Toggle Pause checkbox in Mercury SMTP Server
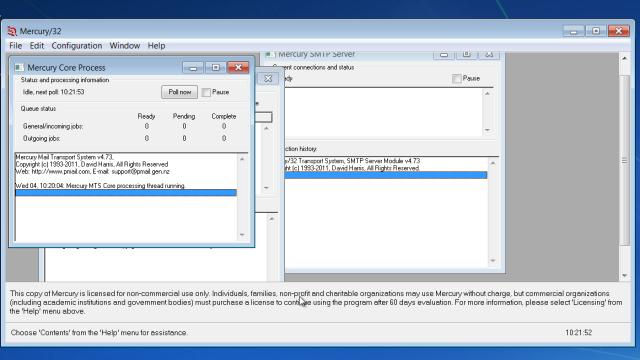Image resolution: width=640 pixels, height=360 pixels. (457, 78)
